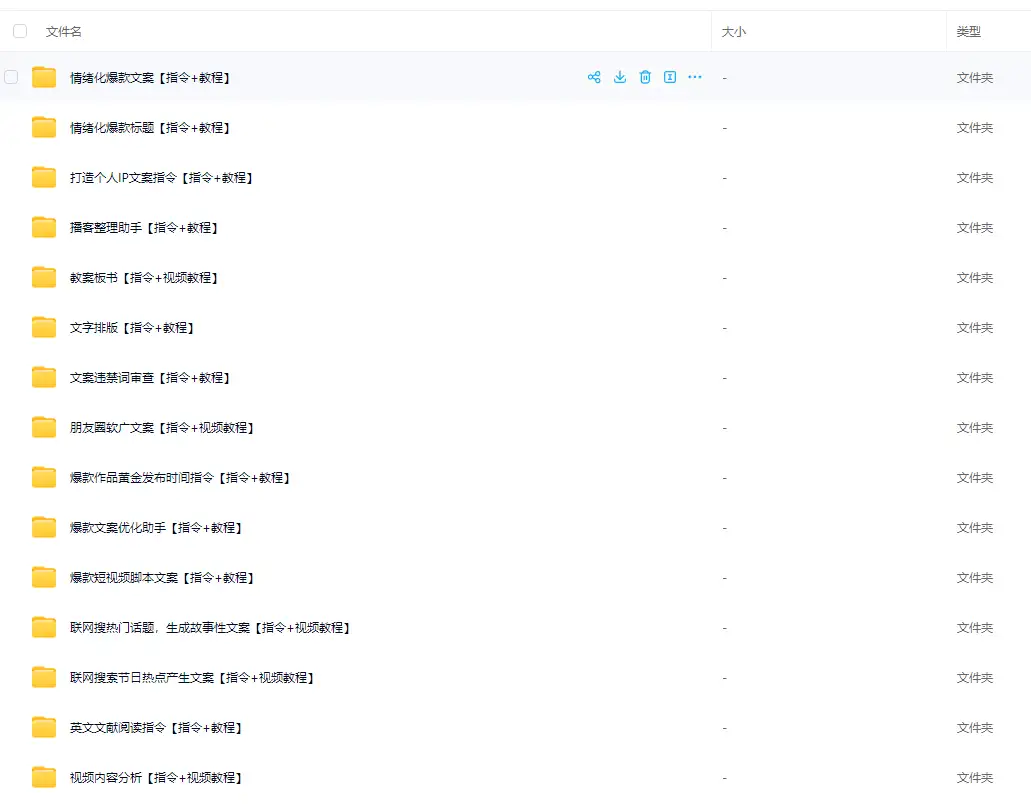Image resolution: width=1031 pixels, height=807 pixels.
Task: Delete the 情绪化爆款文案 folder via trash icon
Action: (645, 77)
